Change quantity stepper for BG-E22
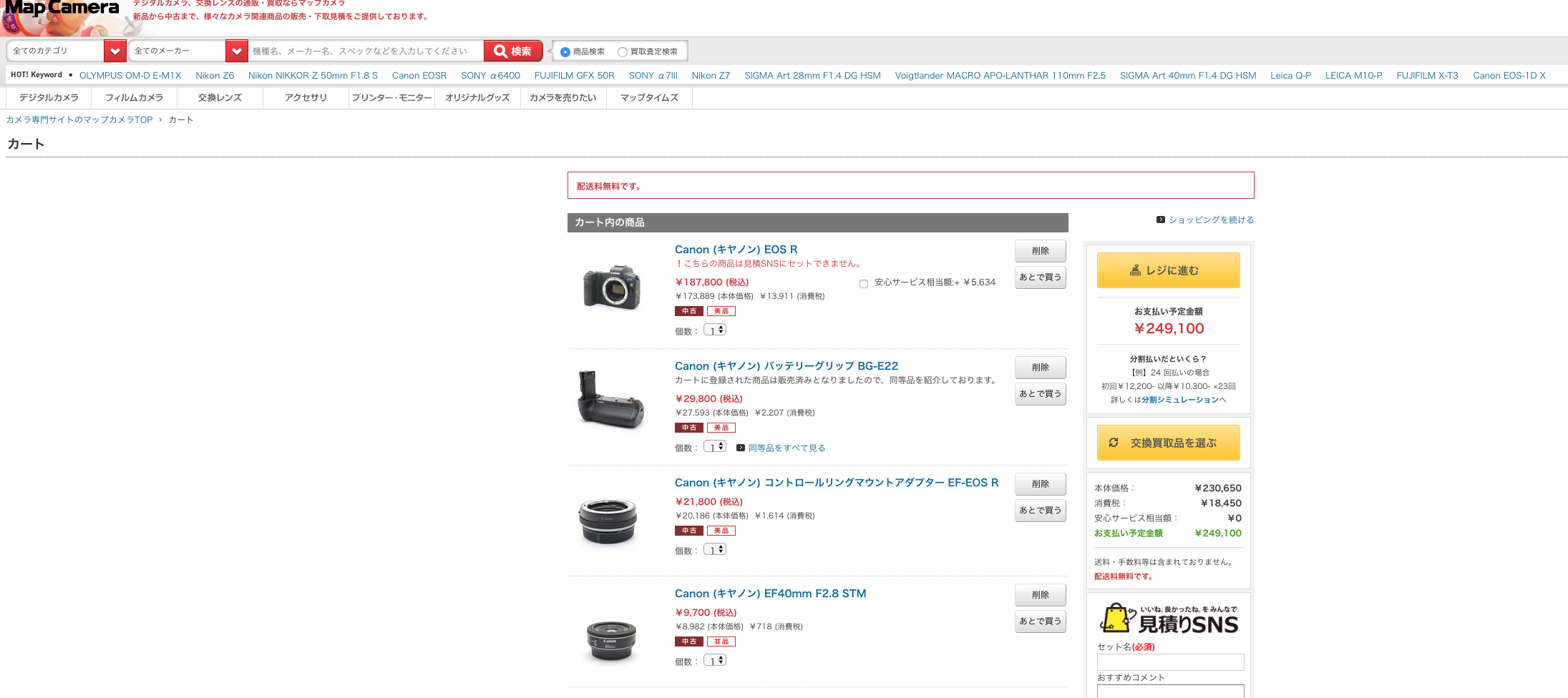Image resolution: width=1568 pixels, height=698 pixels. pos(715,446)
